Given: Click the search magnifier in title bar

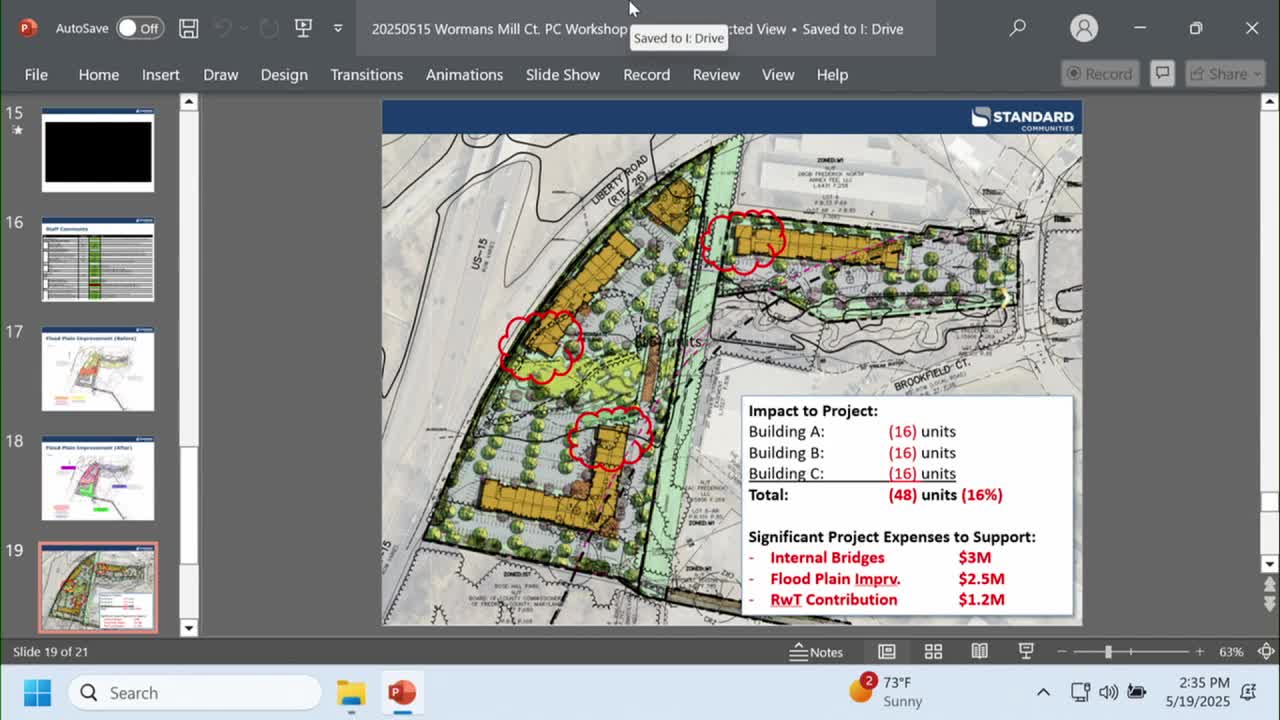Looking at the screenshot, I should click(x=1017, y=28).
